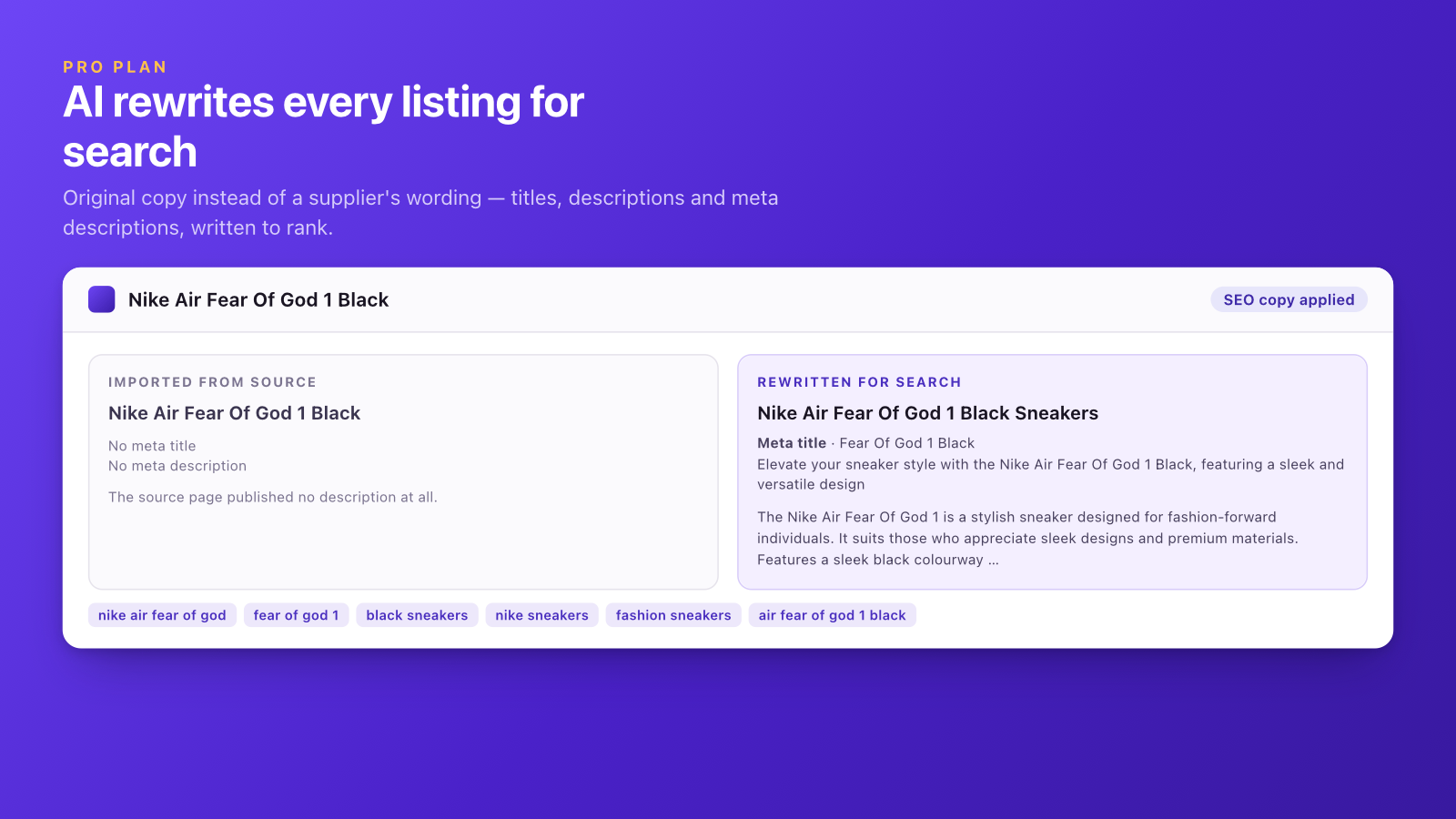
Task: Choose the 'black sneakers' keyword tag
Action: 417,615
